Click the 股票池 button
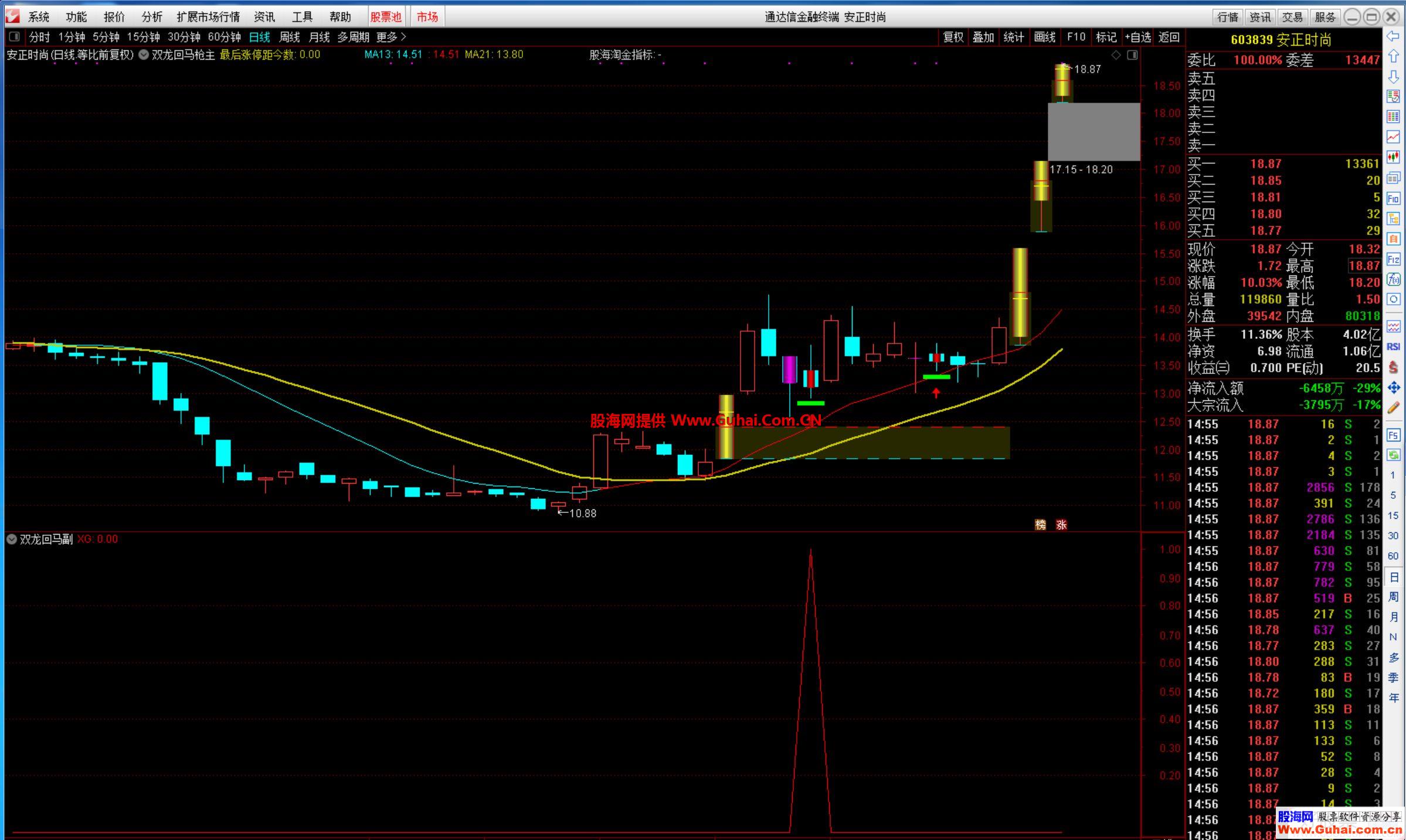Image resolution: width=1406 pixels, height=840 pixels. click(x=386, y=17)
